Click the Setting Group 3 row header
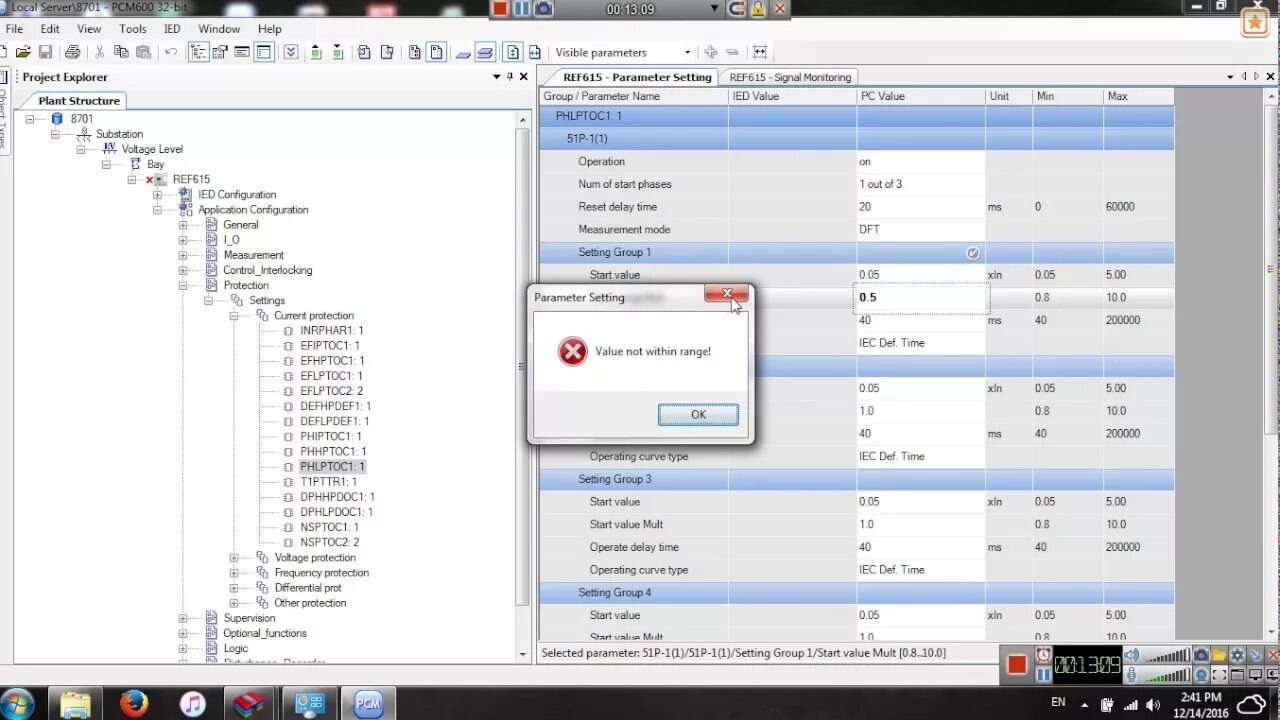The image size is (1280, 720). [856, 479]
